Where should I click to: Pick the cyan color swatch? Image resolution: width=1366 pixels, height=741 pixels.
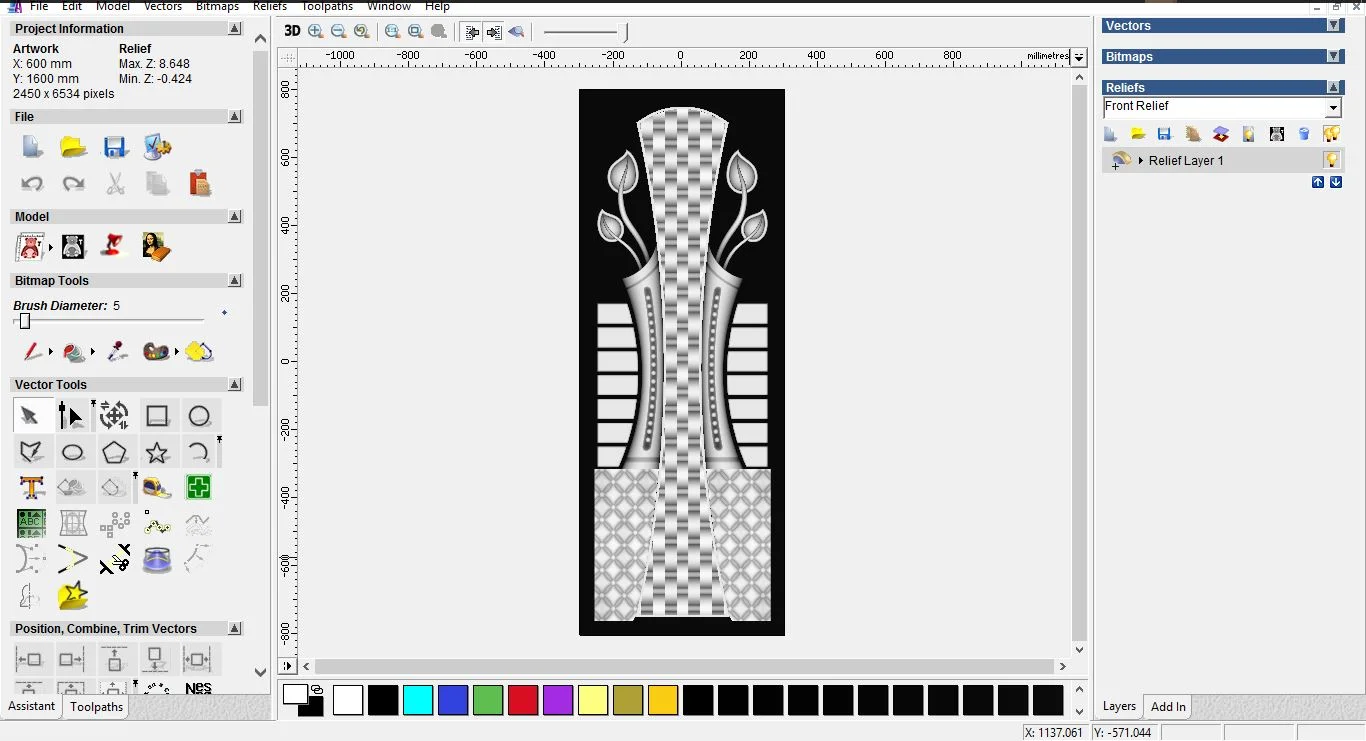click(418, 700)
